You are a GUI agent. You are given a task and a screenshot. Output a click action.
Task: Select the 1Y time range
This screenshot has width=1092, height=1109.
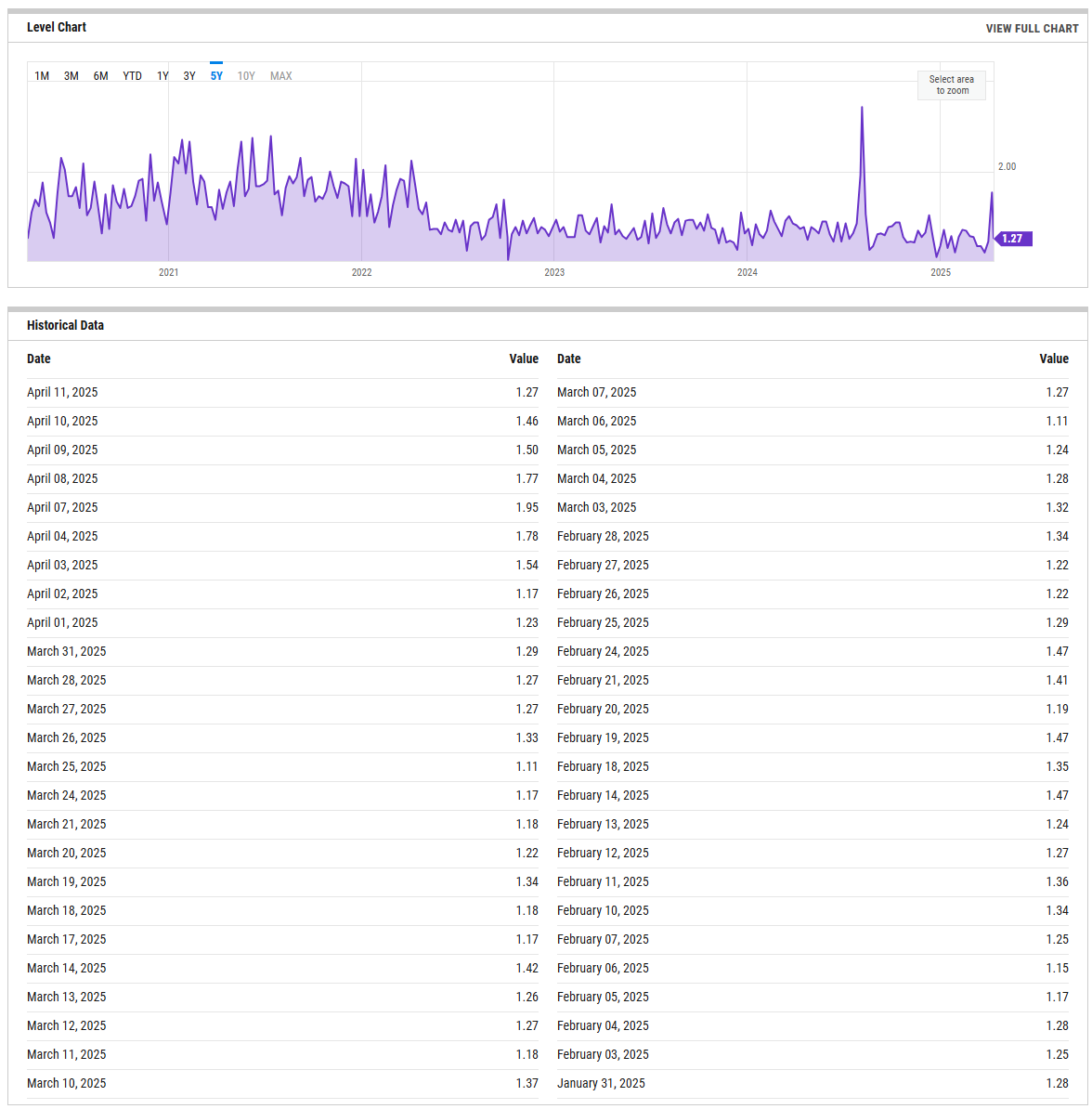[162, 75]
